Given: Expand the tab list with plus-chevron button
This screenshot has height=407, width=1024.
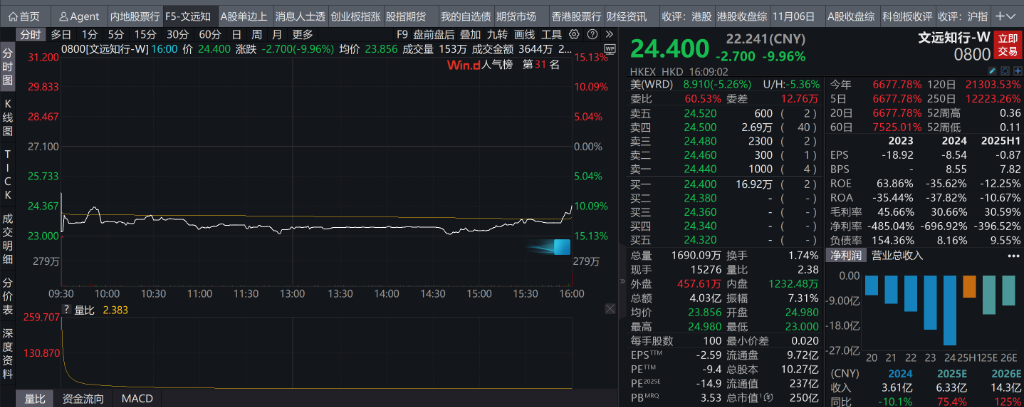Looking at the screenshot, I should (1009, 17).
